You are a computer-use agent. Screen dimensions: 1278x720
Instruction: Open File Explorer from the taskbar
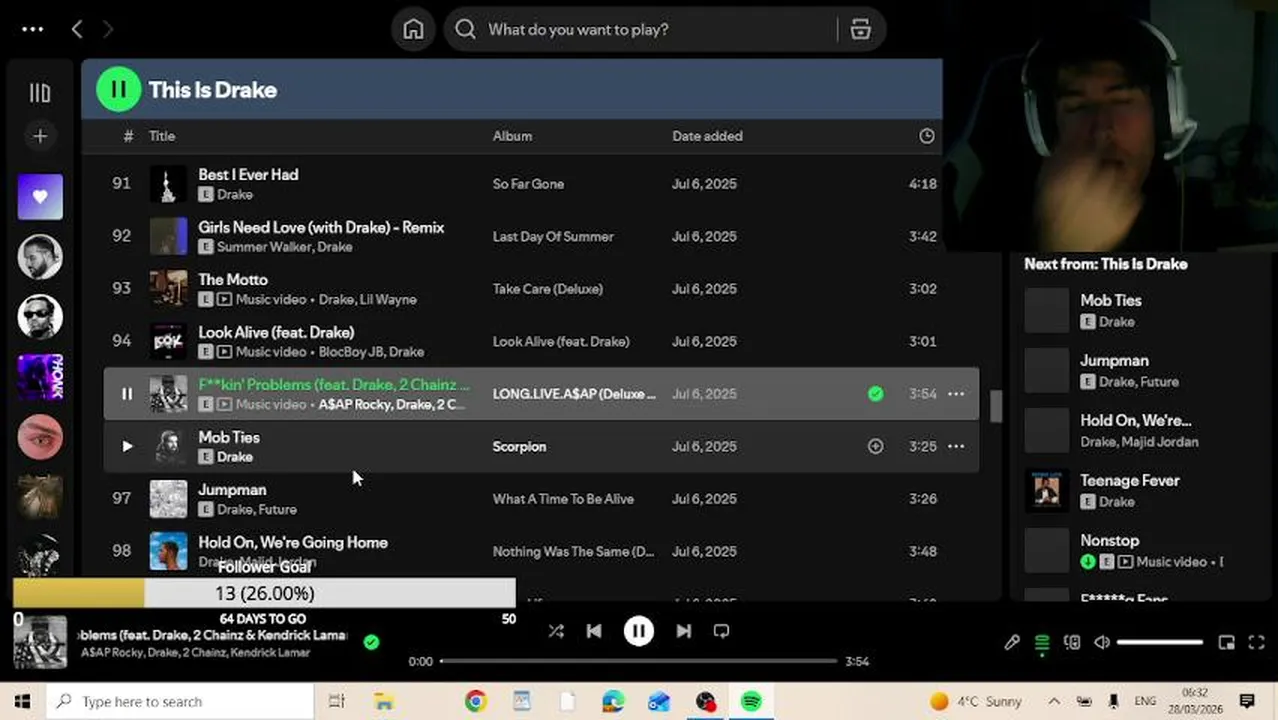coord(384,702)
